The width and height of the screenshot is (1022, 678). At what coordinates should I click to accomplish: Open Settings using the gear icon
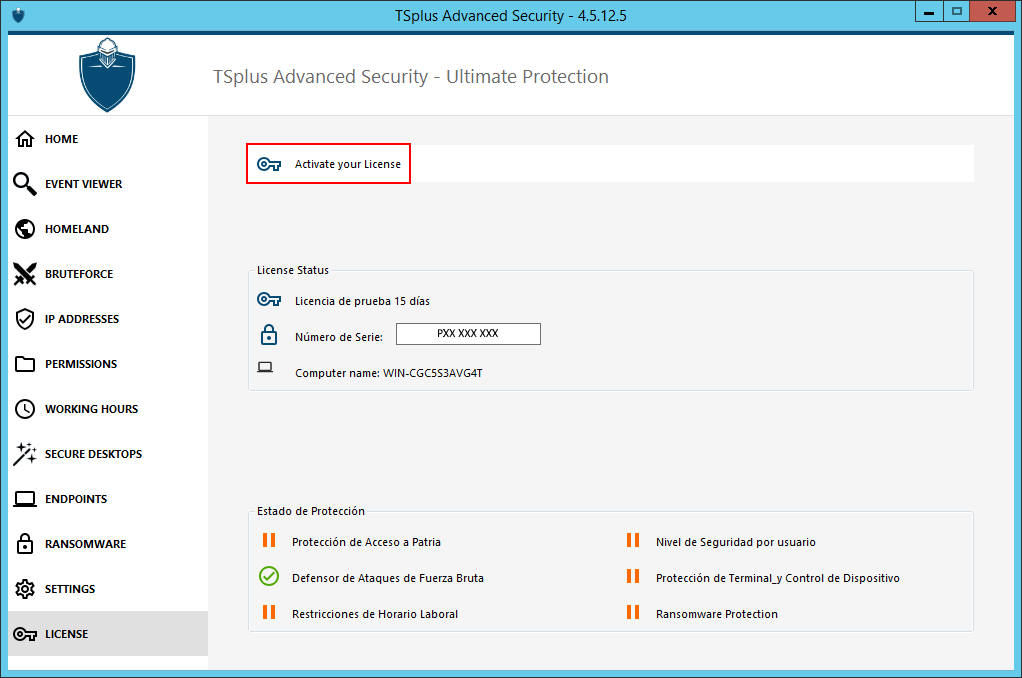click(25, 589)
